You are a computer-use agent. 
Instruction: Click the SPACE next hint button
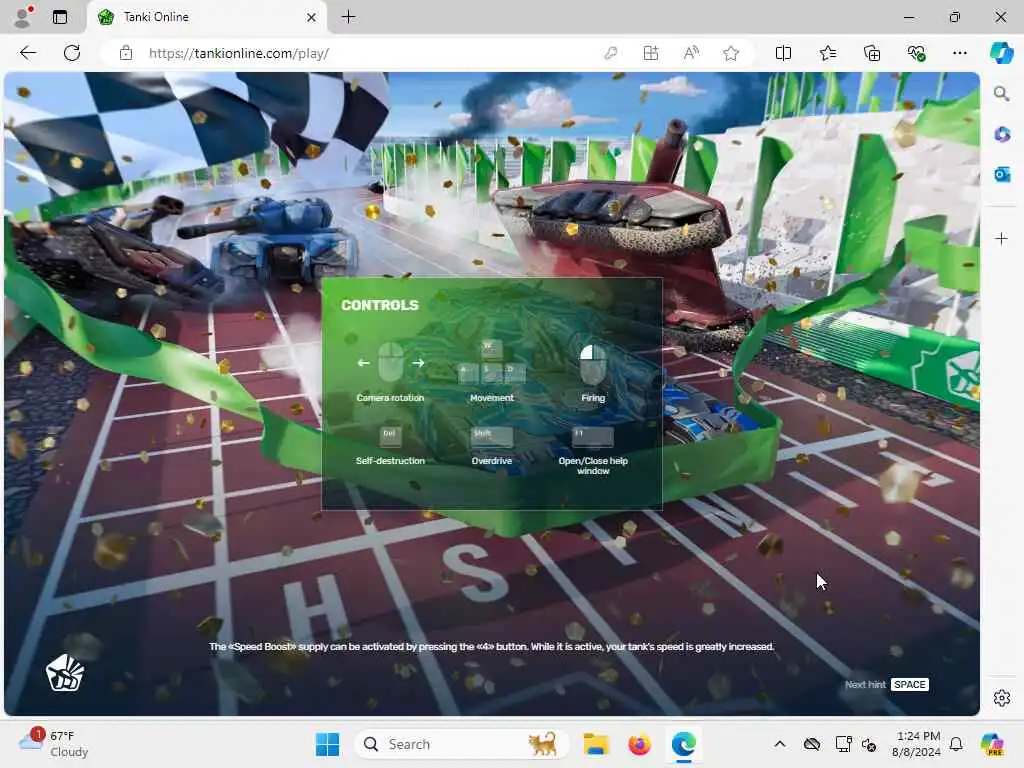910,684
